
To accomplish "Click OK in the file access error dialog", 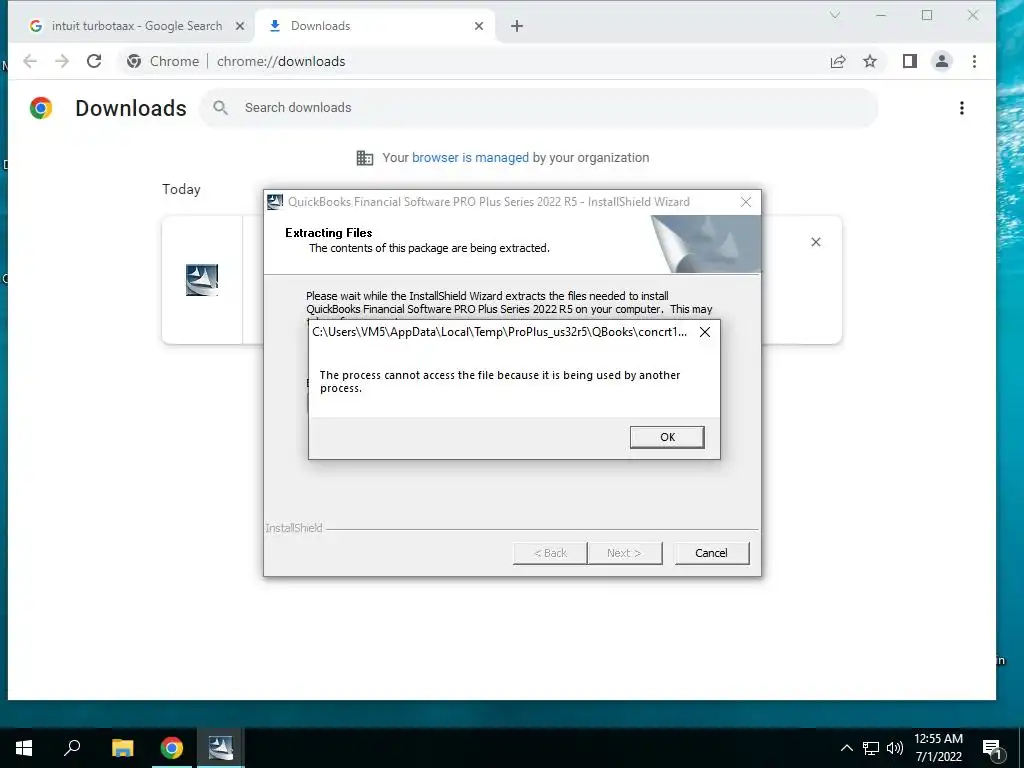I will tap(667, 437).
